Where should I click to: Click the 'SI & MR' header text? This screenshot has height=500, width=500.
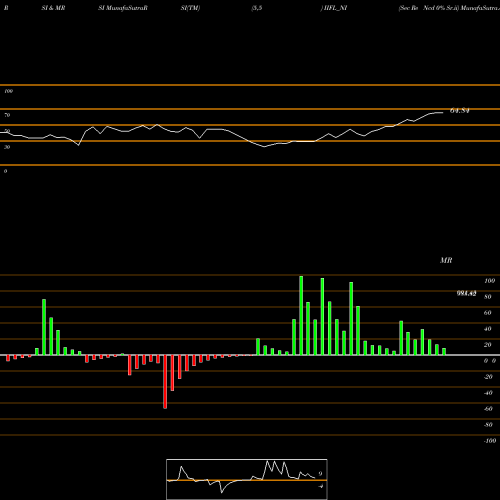(53, 8)
